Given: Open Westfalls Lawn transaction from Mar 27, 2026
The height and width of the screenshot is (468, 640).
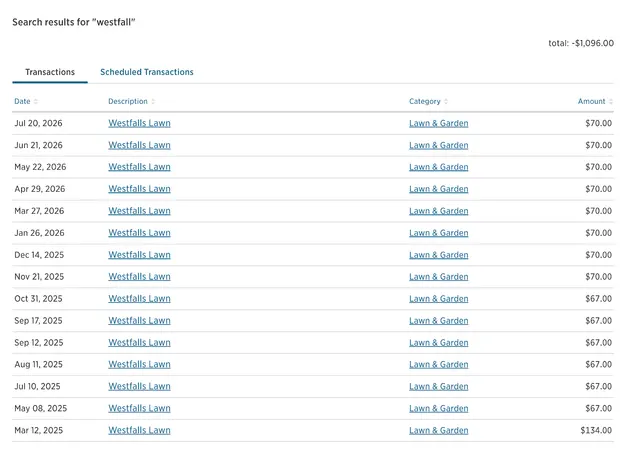Looking at the screenshot, I should [x=139, y=211].
